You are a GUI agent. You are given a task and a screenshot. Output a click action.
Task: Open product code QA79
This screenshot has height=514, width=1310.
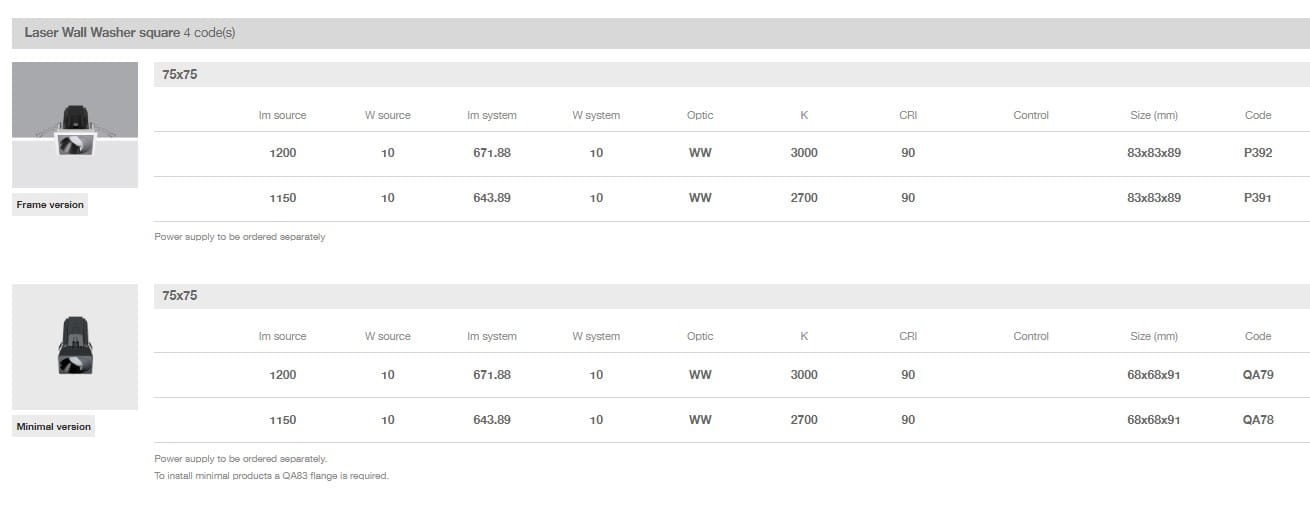click(x=1258, y=375)
